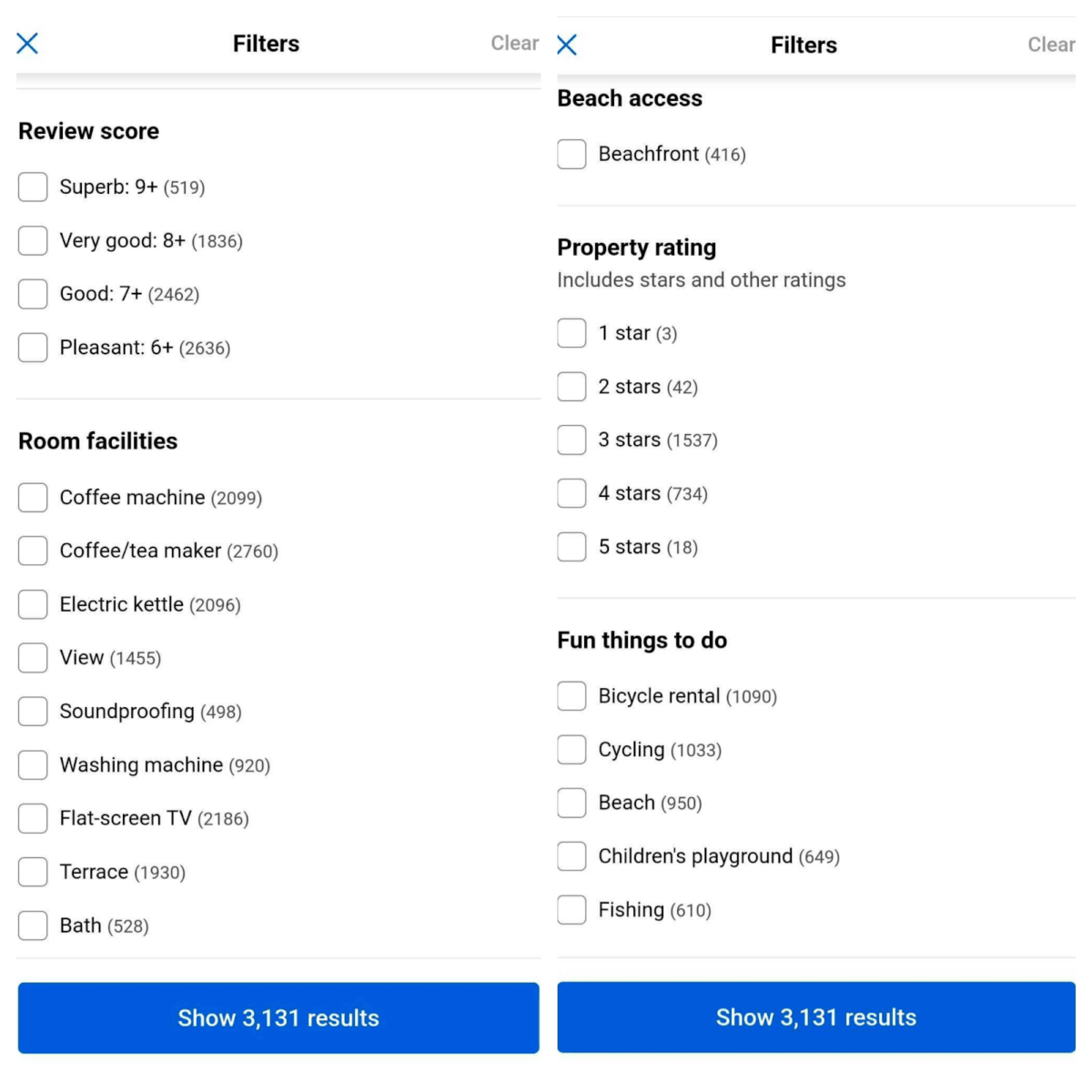1092x1092 pixels.
Task: Enable Children's playground filter
Action: click(x=571, y=856)
